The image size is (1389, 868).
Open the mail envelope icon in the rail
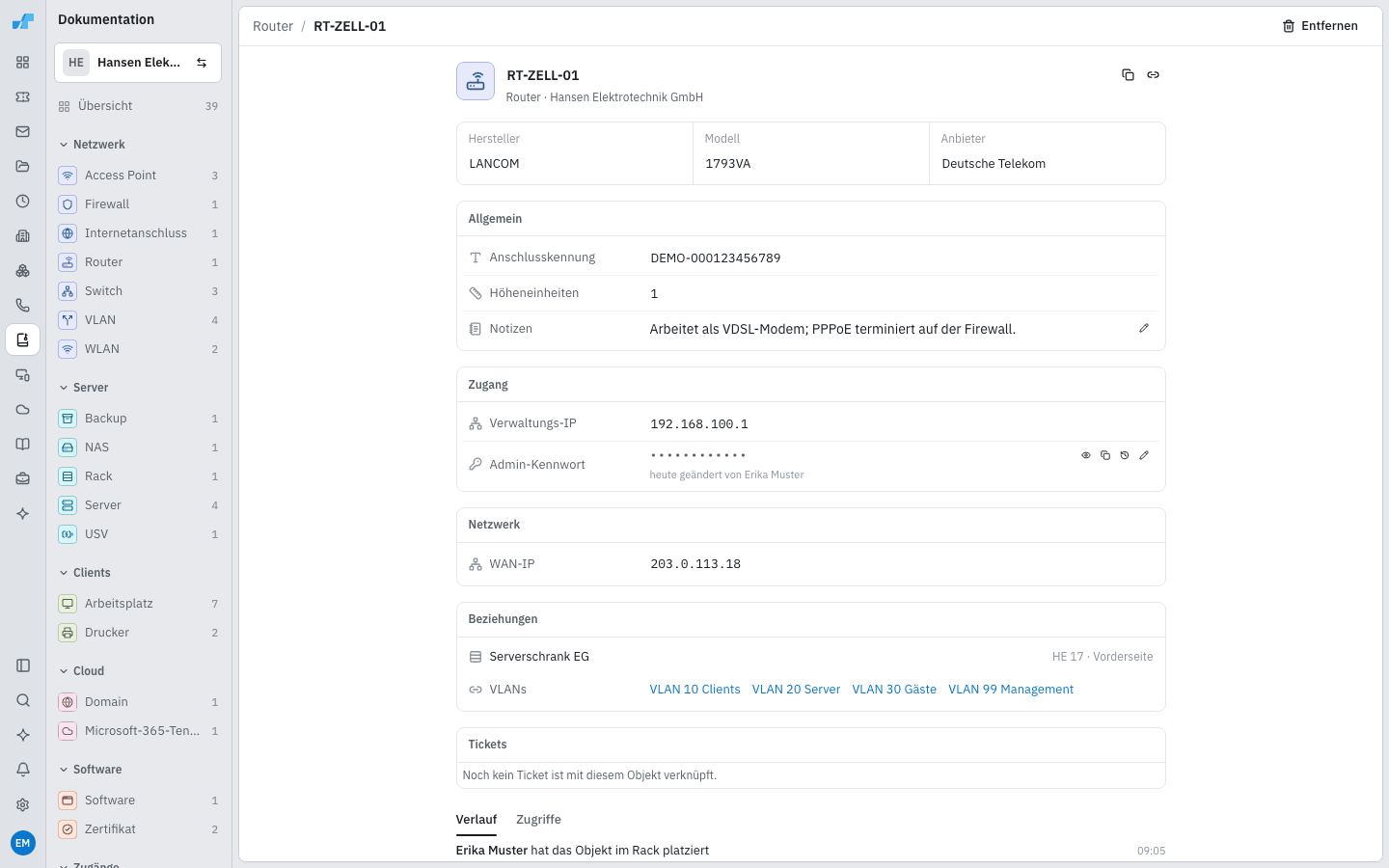[23, 132]
